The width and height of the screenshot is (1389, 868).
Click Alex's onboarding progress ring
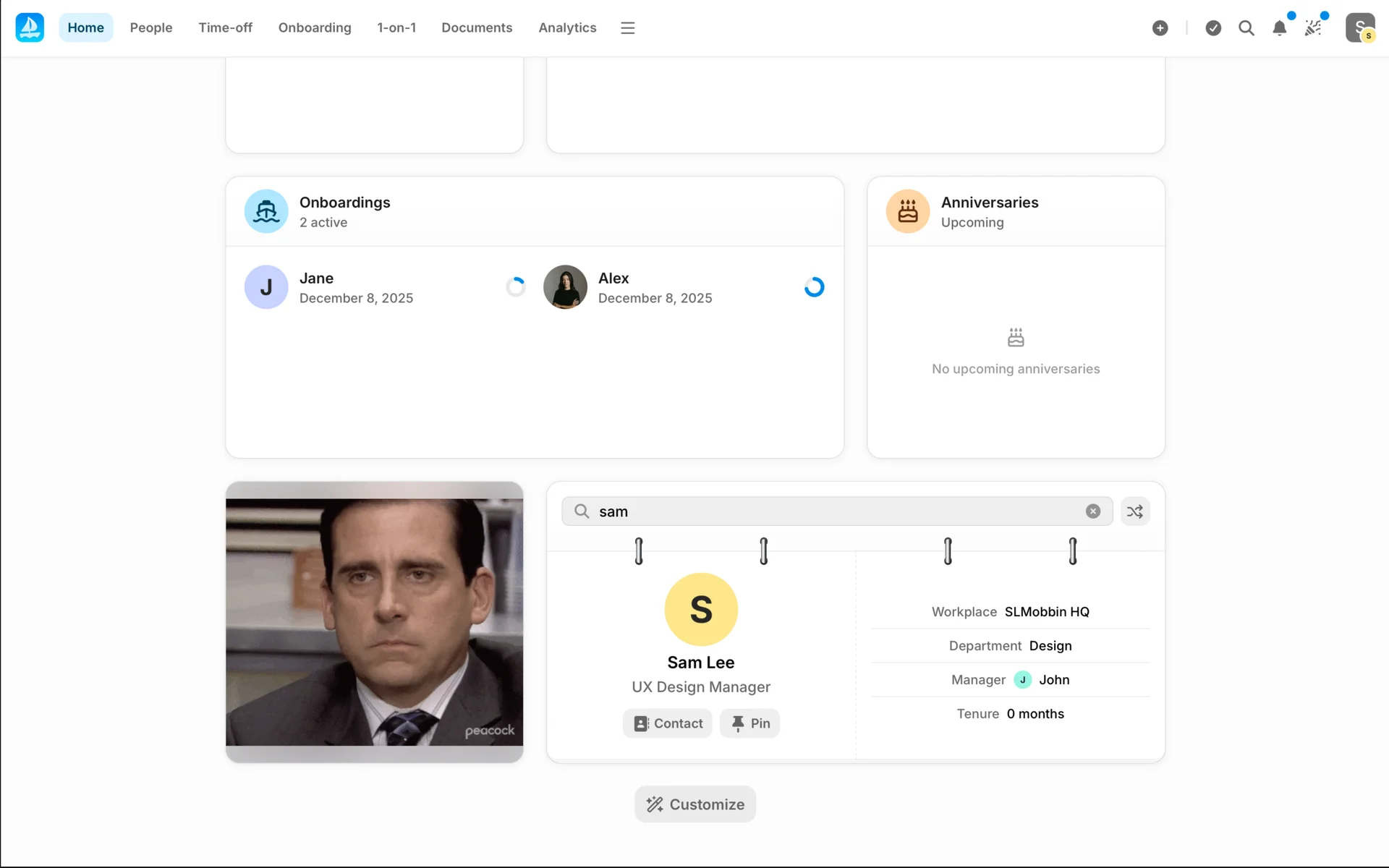(814, 287)
